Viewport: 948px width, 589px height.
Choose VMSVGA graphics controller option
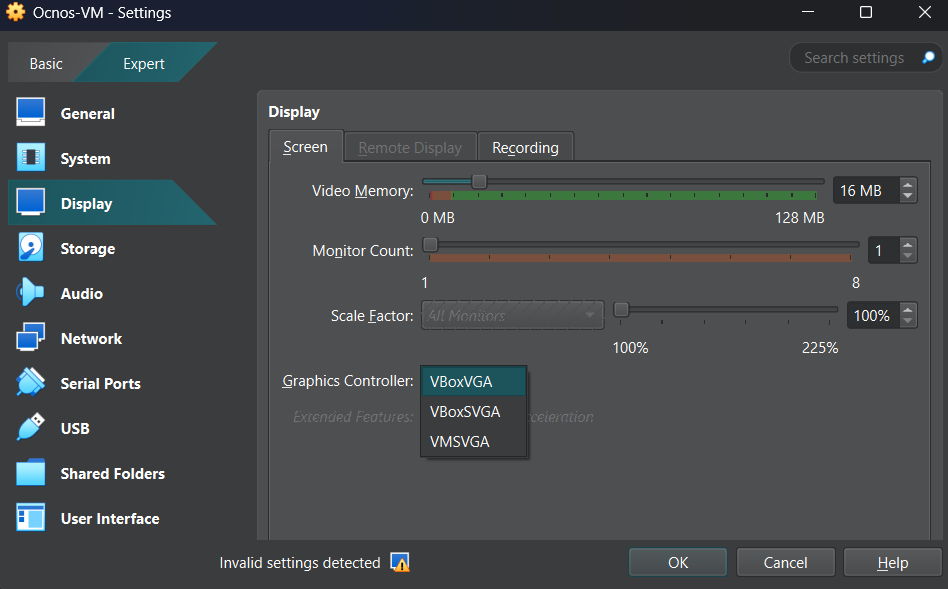[x=460, y=441]
